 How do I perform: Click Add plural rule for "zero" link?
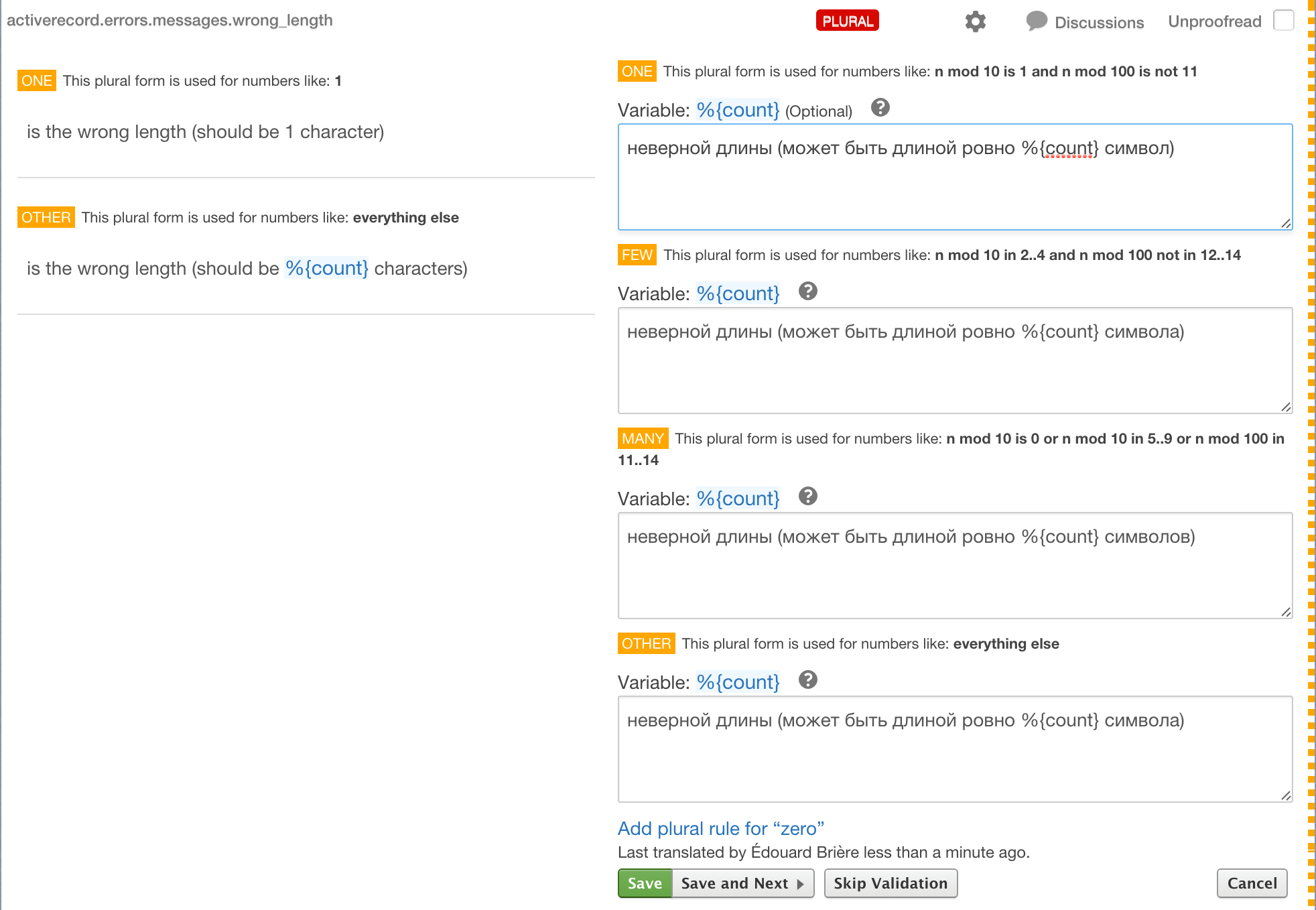[720, 829]
